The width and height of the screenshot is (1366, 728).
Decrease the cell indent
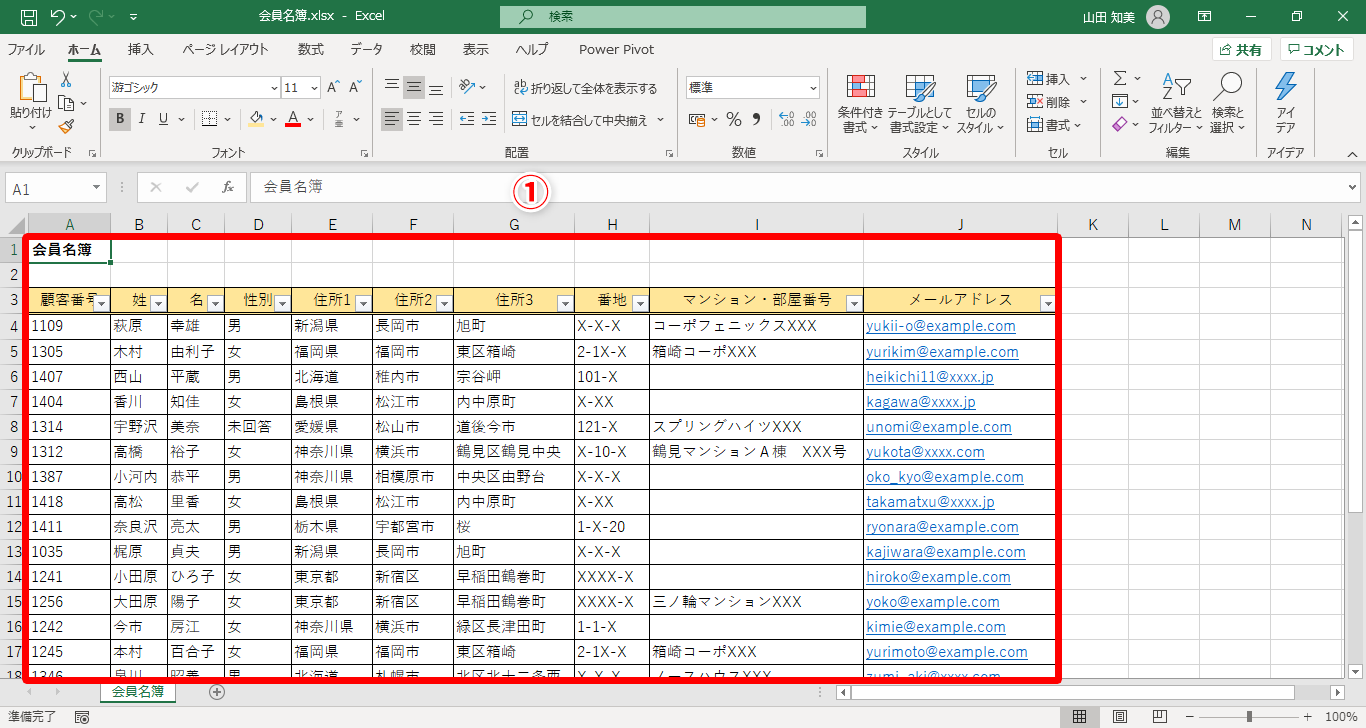[x=467, y=119]
